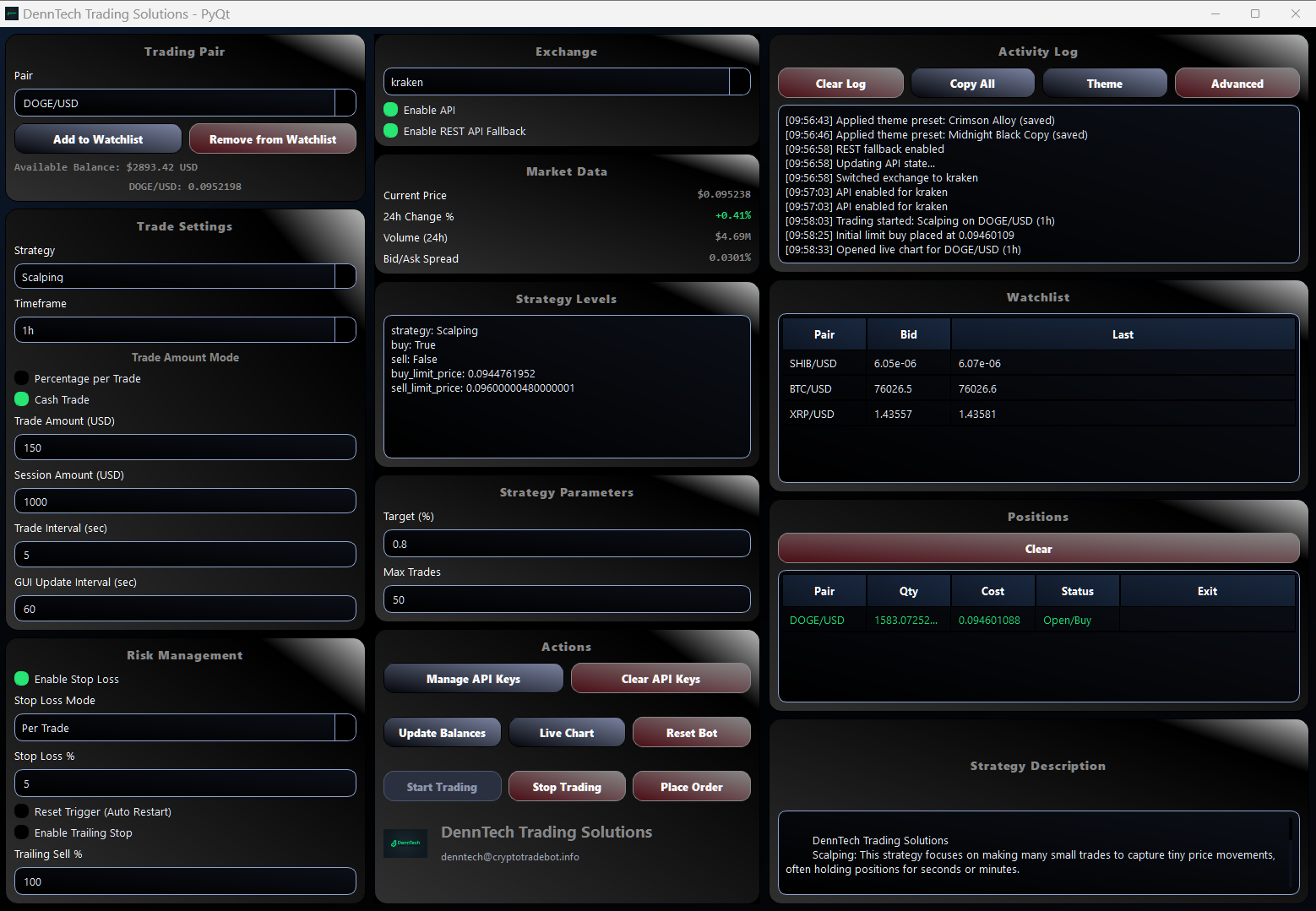
Task: Expand the Timeframe selector
Action: [x=345, y=330]
